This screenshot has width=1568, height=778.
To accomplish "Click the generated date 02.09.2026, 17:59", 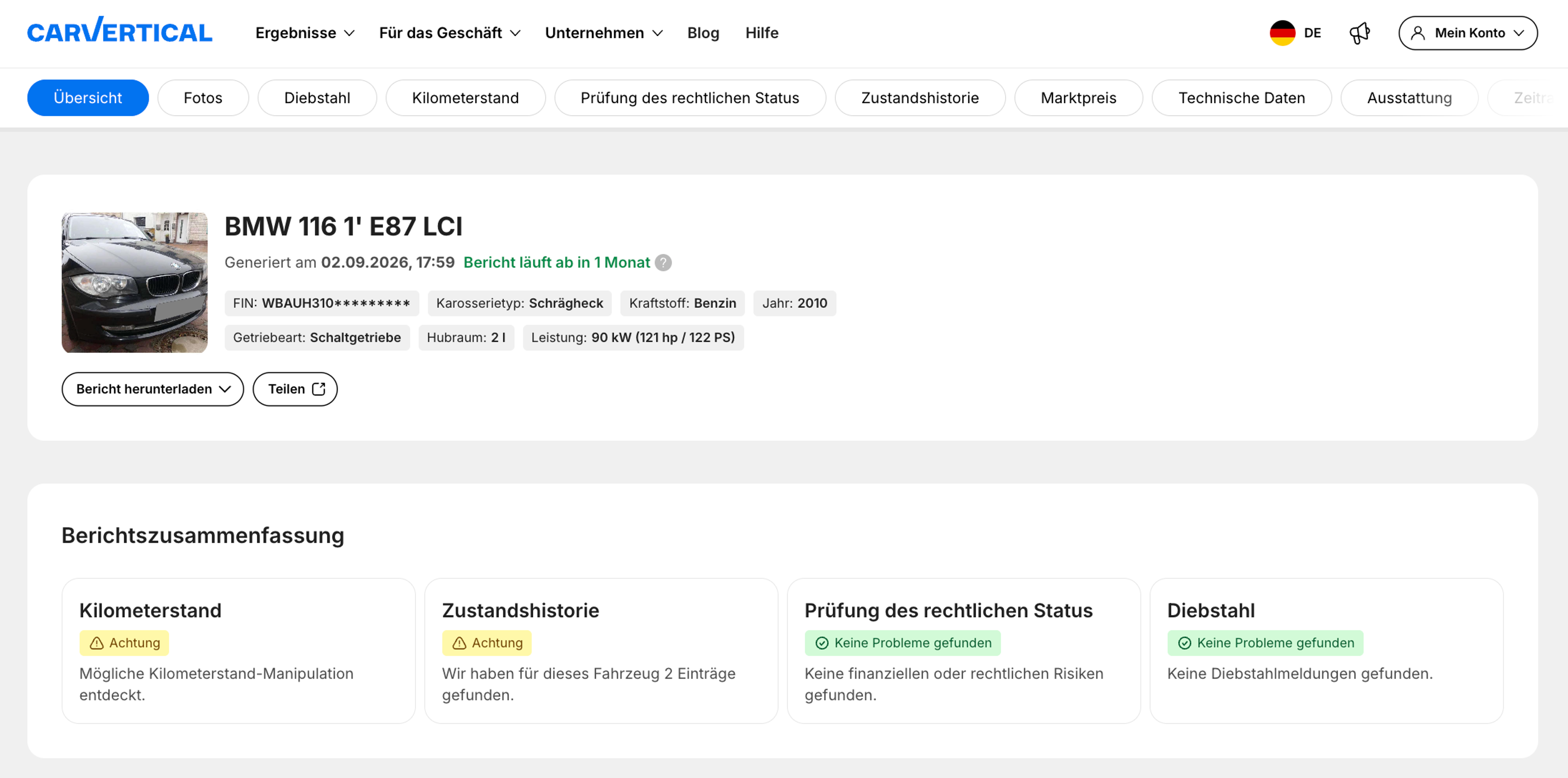I will coord(388,262).
